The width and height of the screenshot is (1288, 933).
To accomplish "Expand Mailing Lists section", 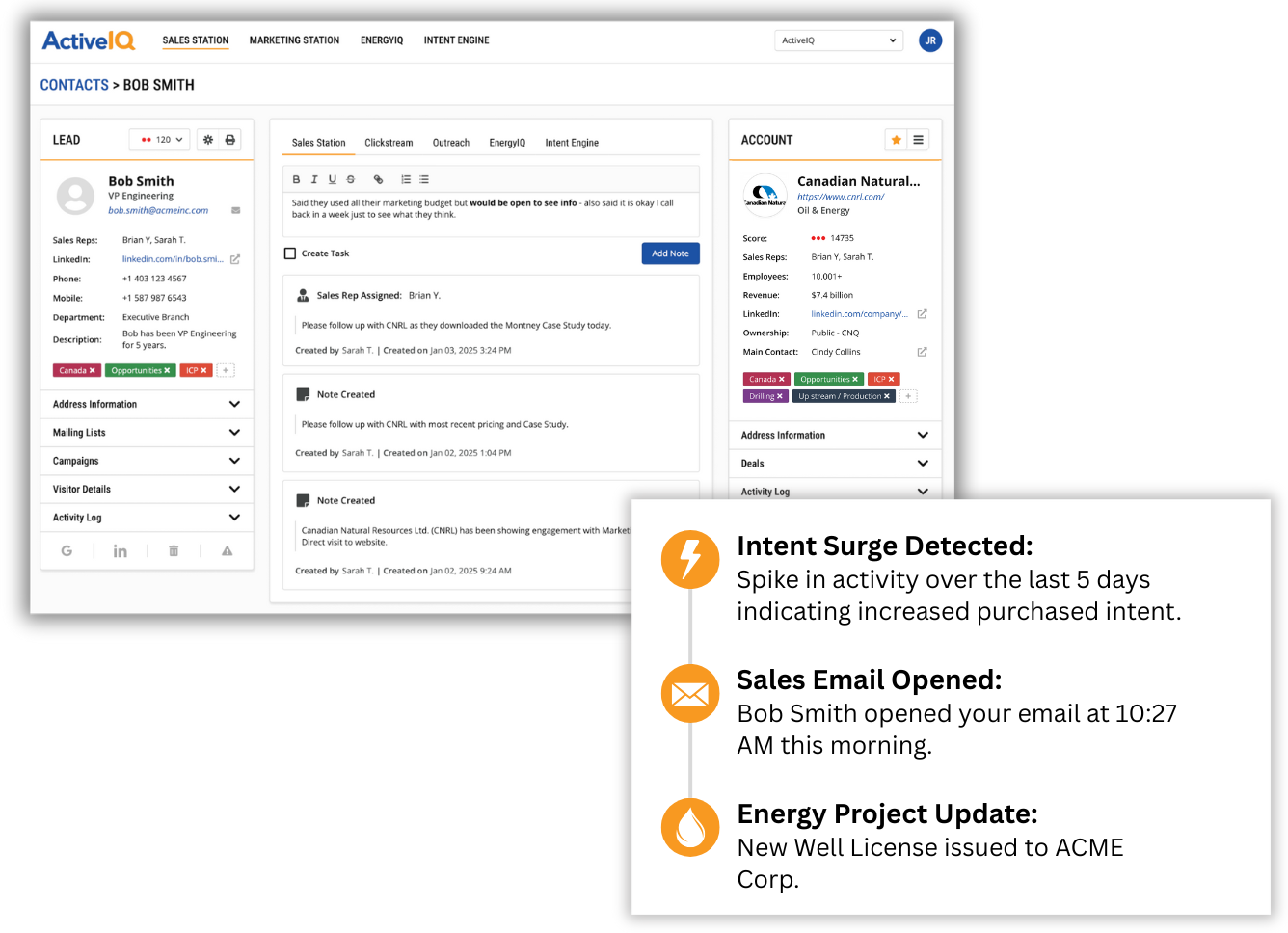I will [147, 433].
